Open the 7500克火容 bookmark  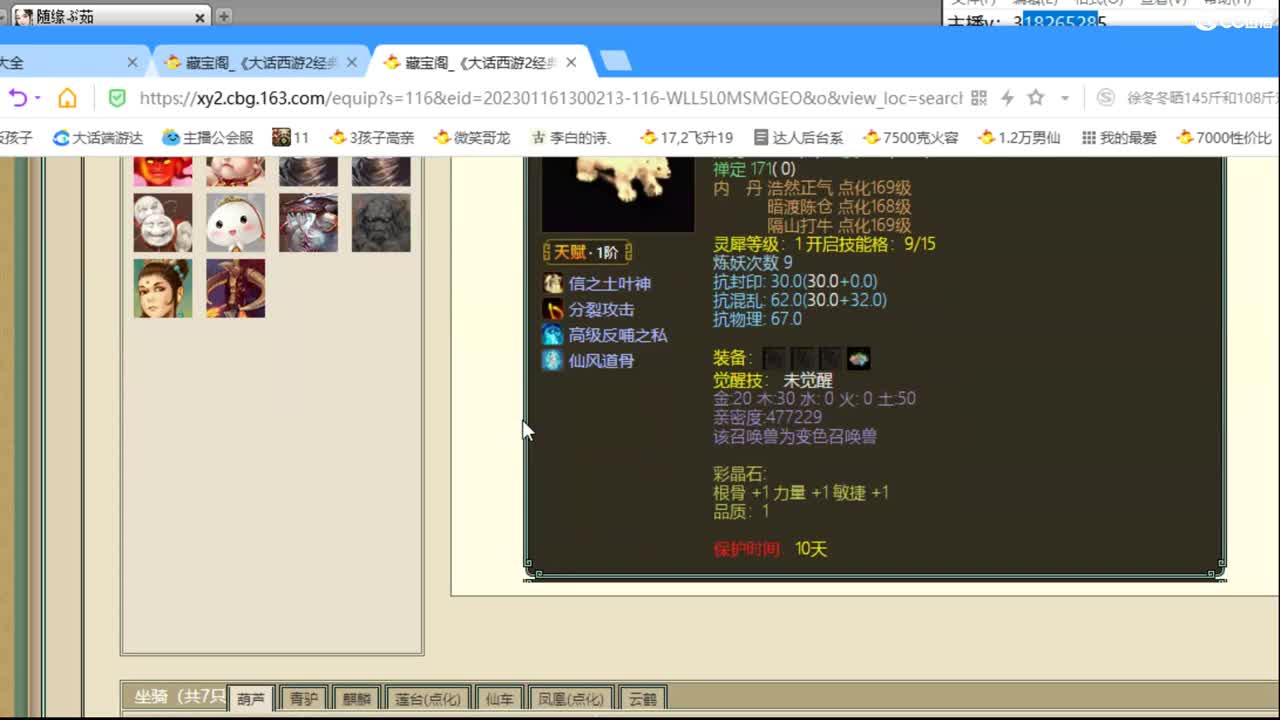pos(911,137)
